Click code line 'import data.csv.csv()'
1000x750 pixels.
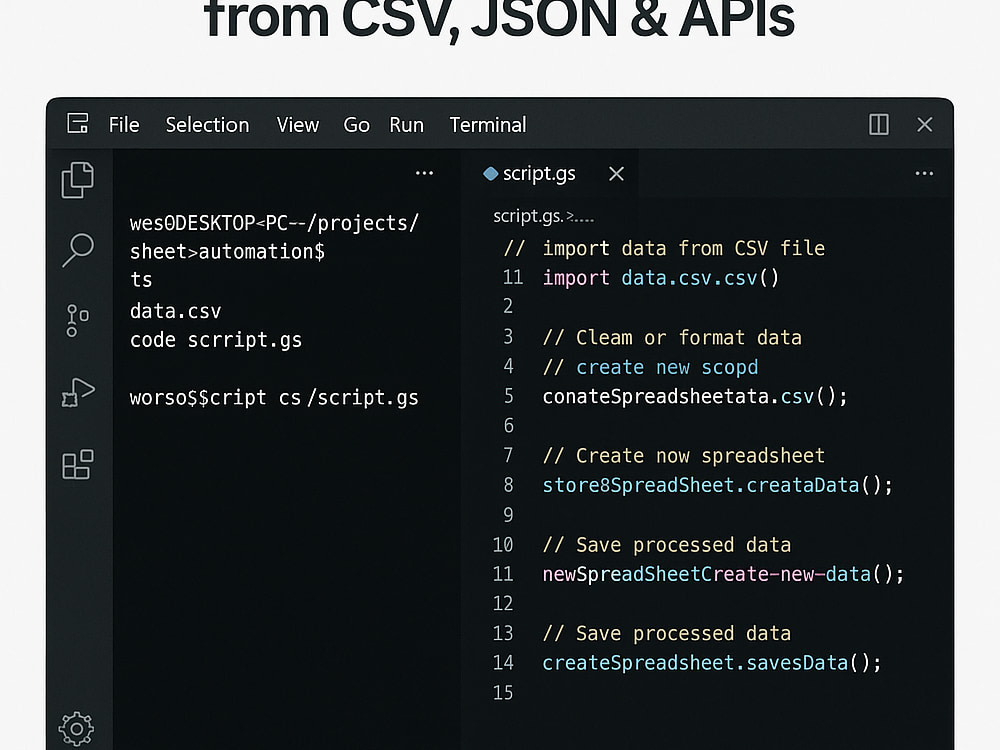tap(661, 278)
